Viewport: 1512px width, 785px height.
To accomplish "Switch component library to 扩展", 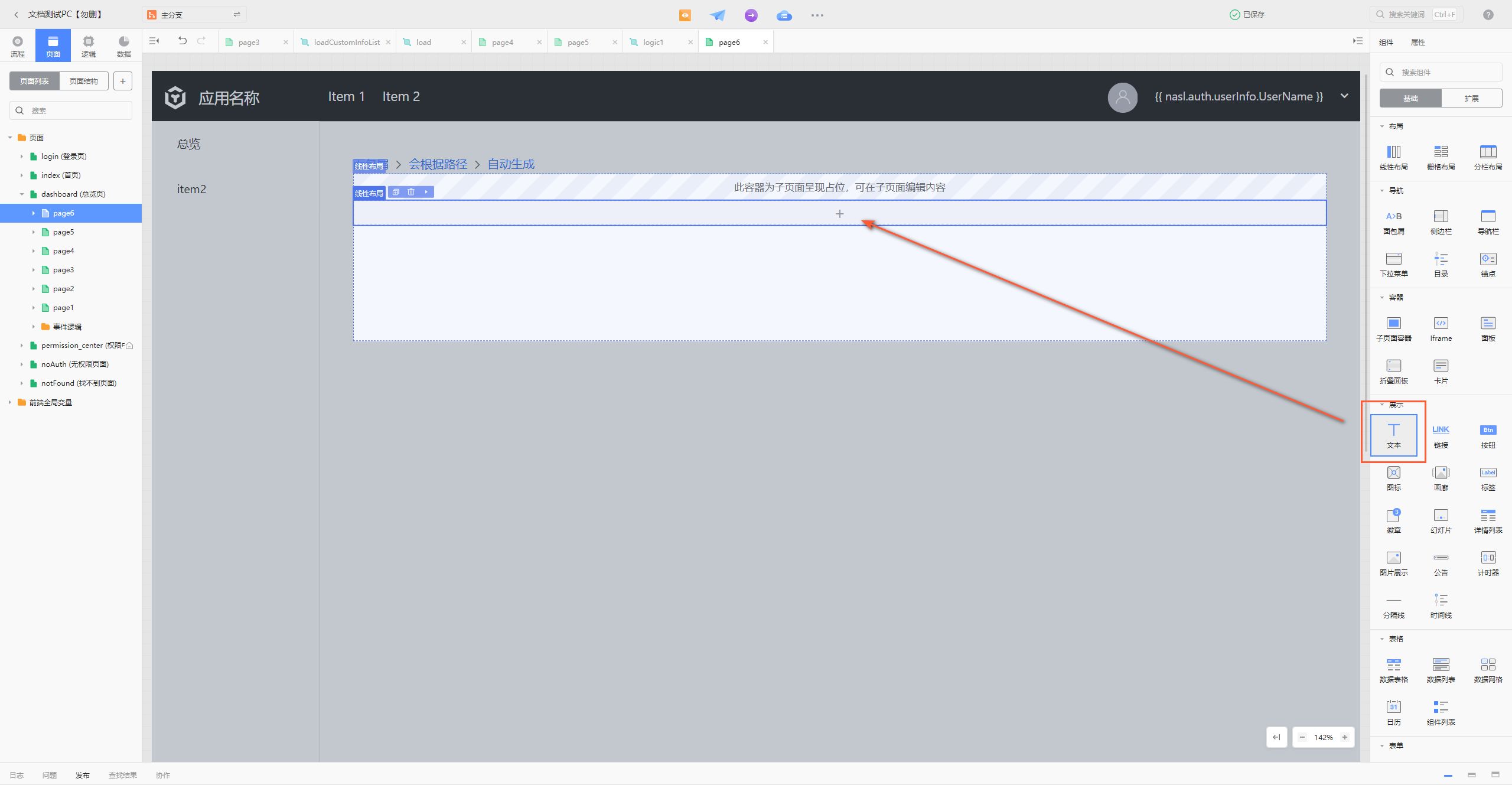I will (x=1471, y=98).
